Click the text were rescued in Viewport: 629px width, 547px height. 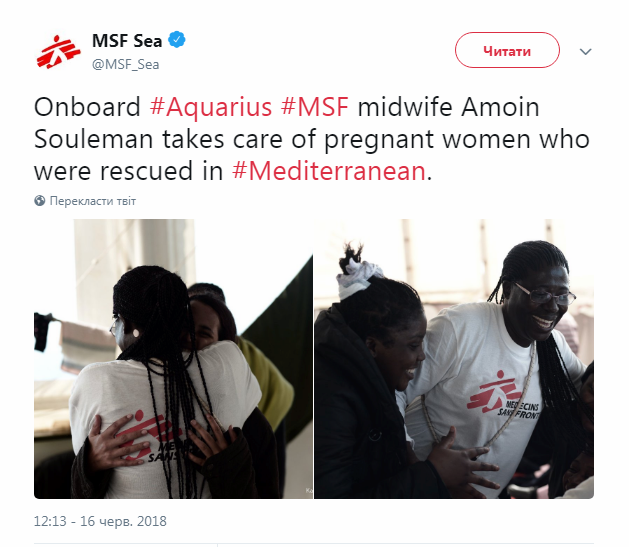pos(128,171)
